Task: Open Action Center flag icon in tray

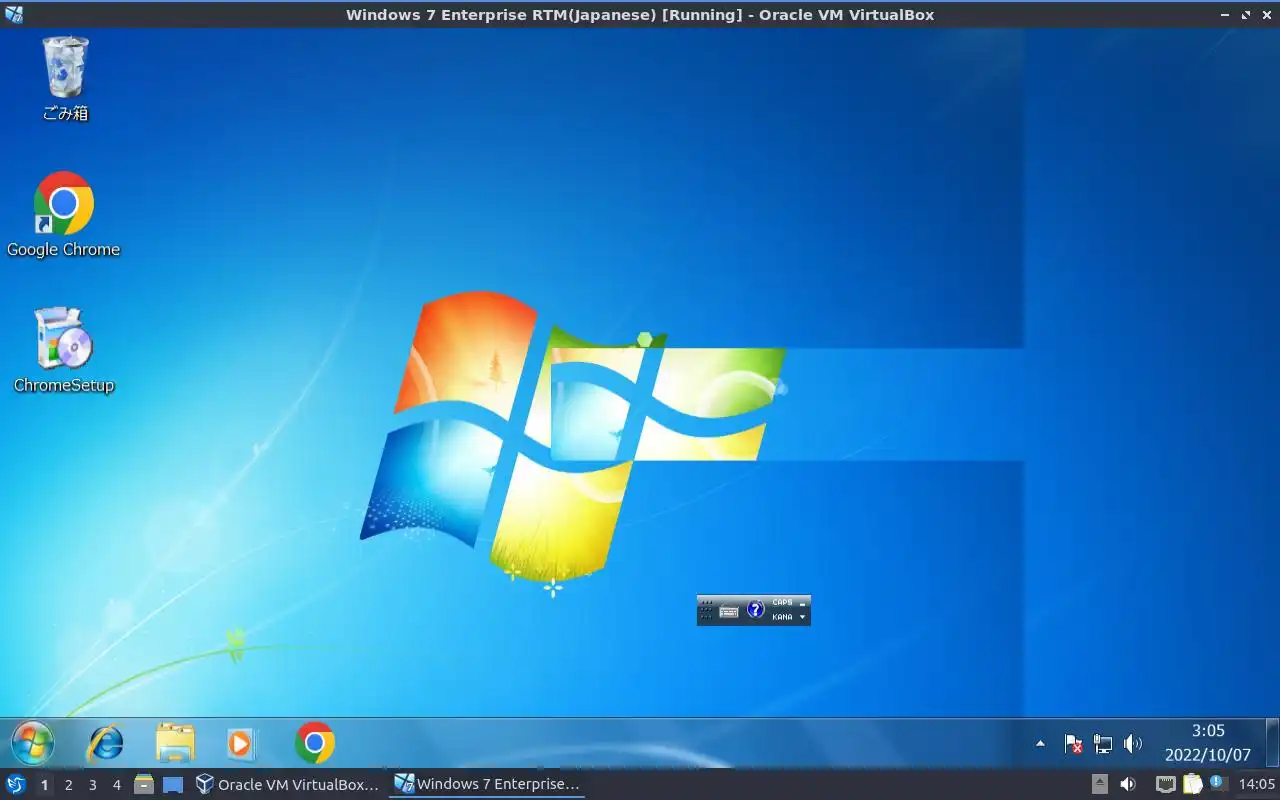Action: coord(1073,743)
